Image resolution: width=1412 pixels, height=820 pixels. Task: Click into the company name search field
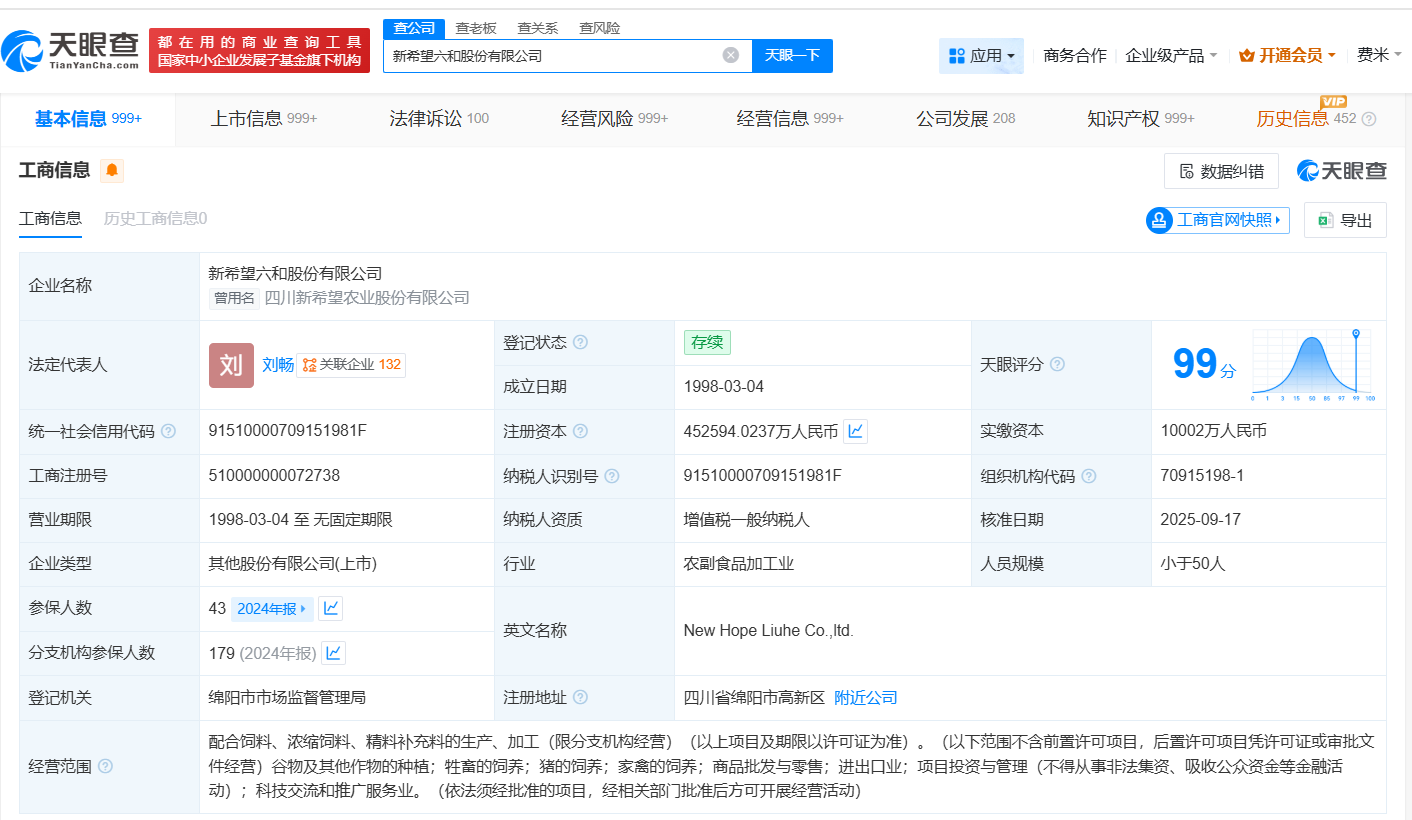[550, 56]
